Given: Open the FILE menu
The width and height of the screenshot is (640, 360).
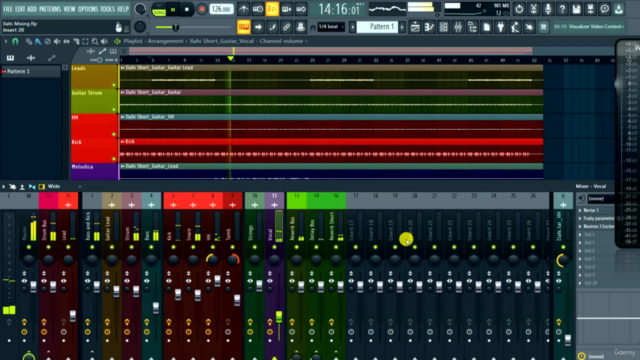Looking at the screenshot, I should click(x=7, y=9).
